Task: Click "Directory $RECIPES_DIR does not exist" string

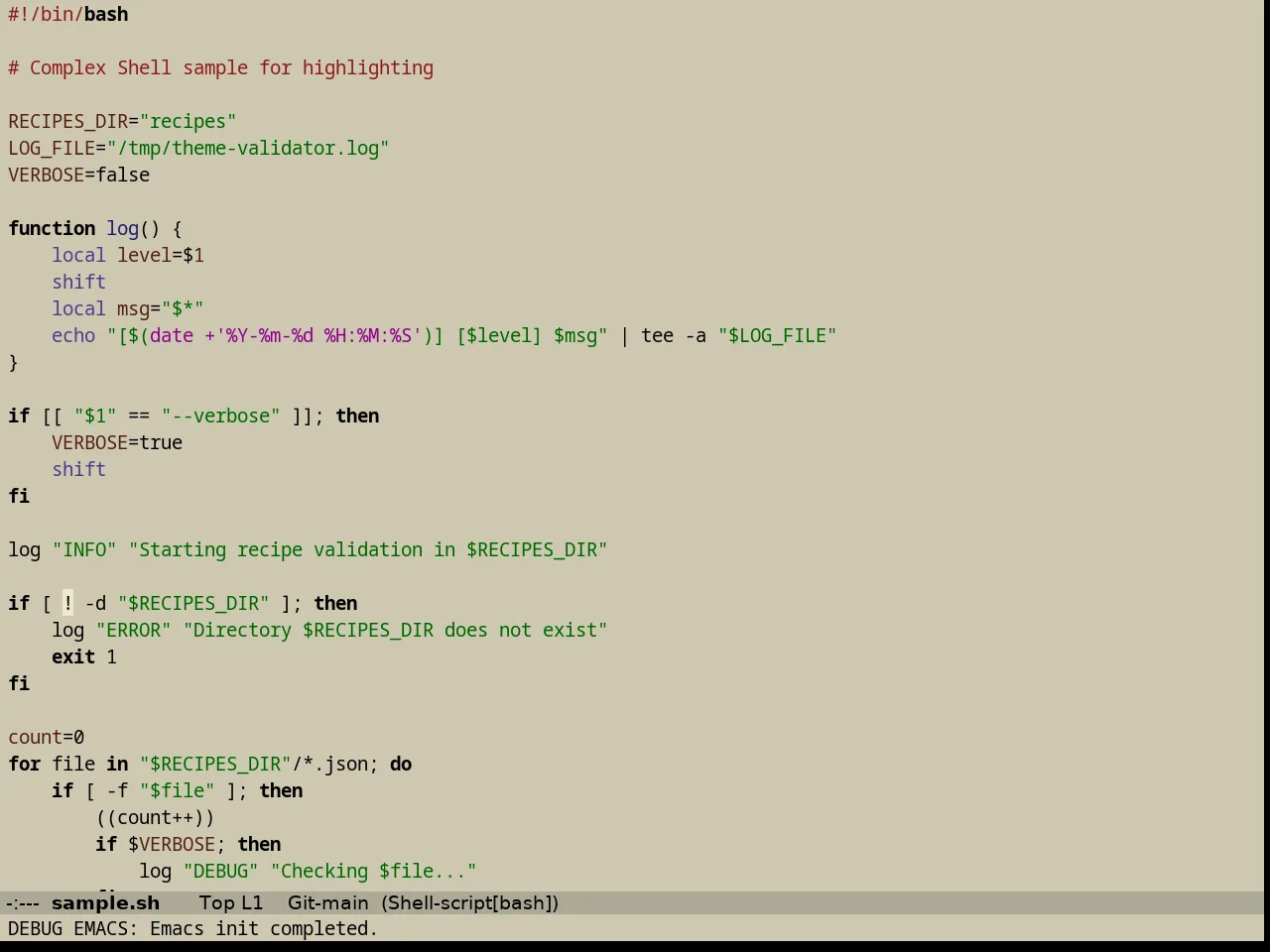Action: tap(396, 630)
